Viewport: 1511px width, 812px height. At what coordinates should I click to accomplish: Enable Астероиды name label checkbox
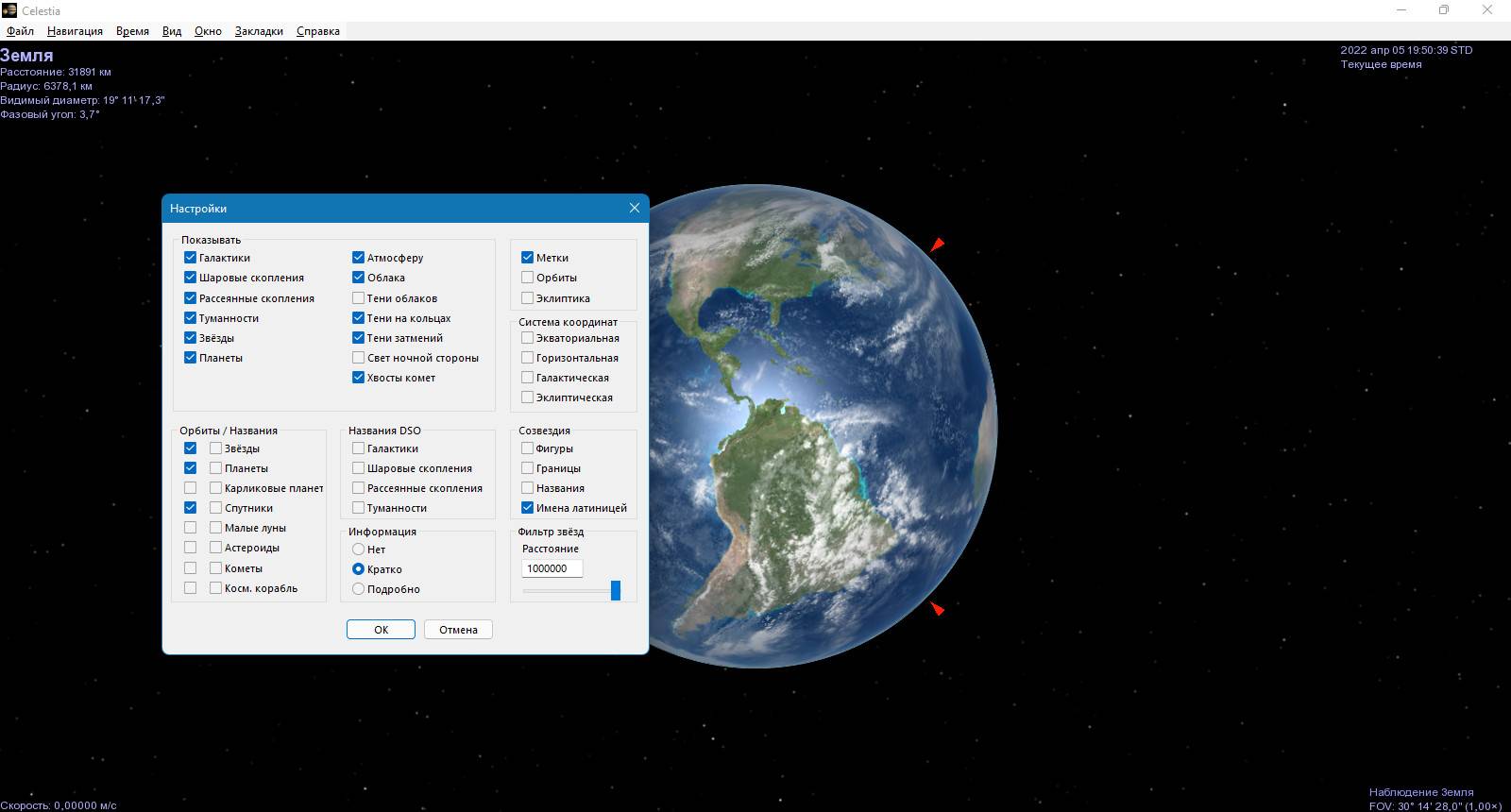(x=215, y=547)
